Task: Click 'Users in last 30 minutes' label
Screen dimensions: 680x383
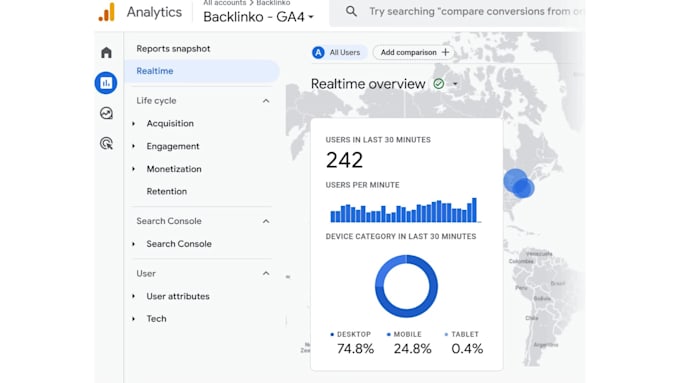Action: [378, 140]
